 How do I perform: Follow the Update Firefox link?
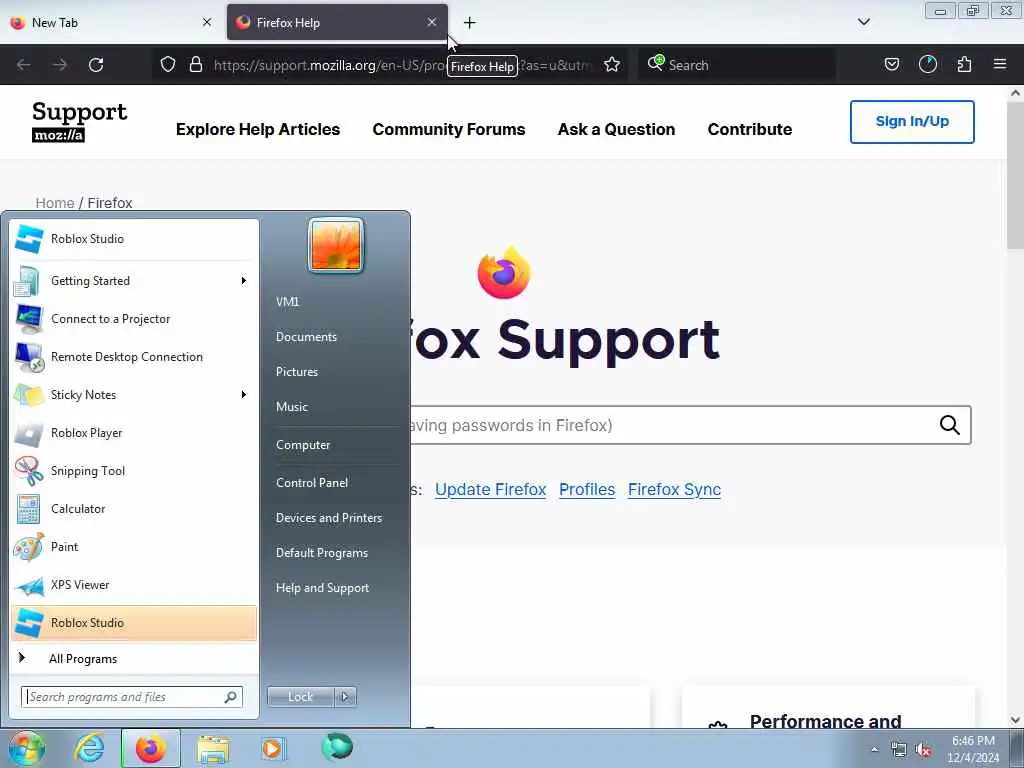click(490, 489)
